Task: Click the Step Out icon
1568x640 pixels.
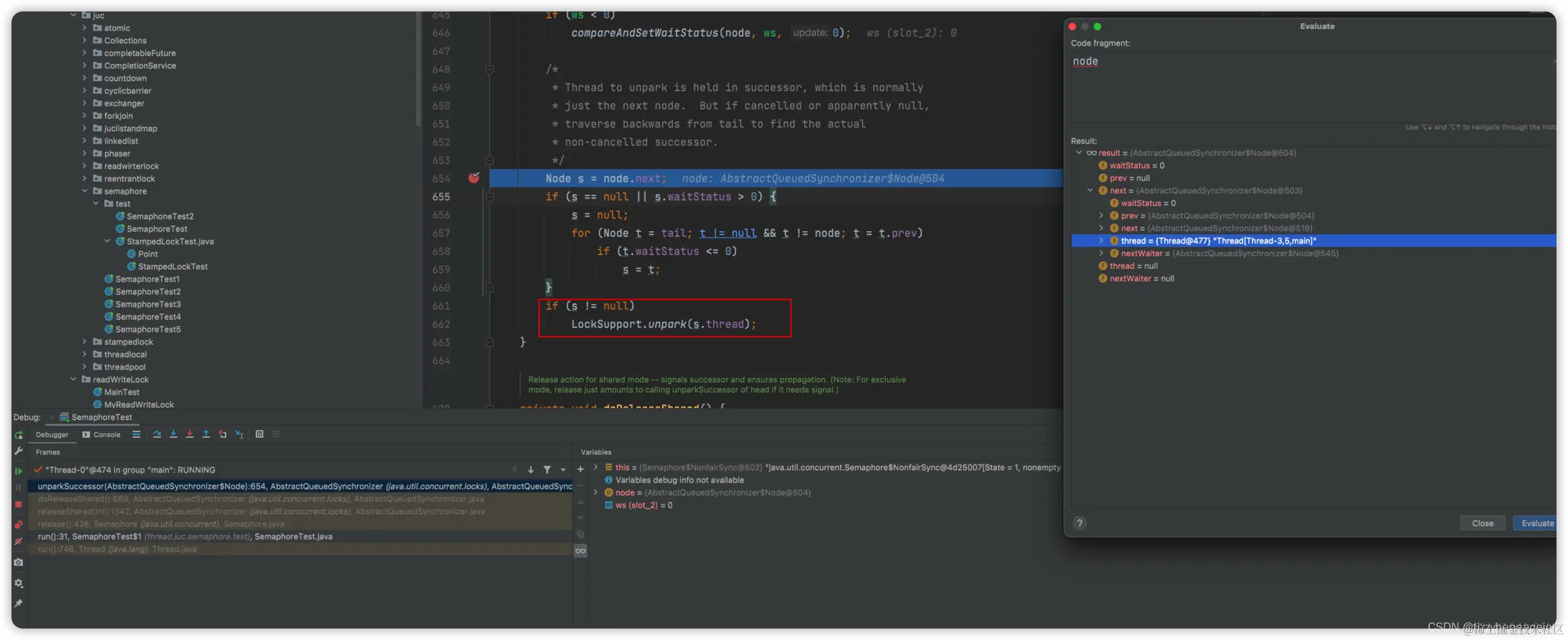Action: (206, 434)
